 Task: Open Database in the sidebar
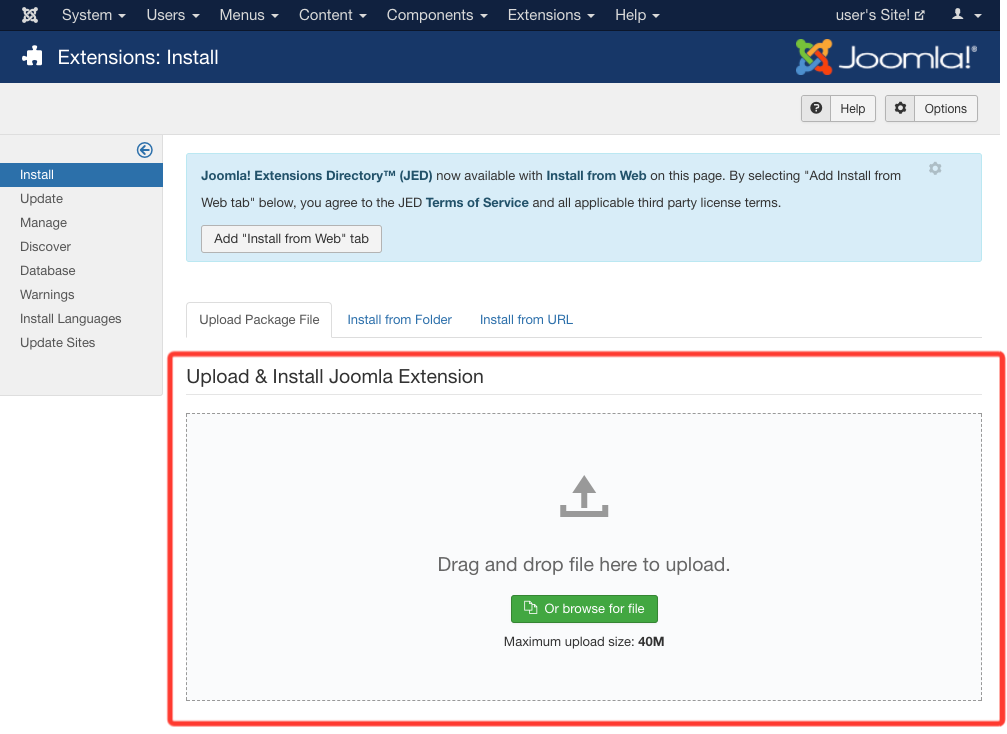click(48, 270)
